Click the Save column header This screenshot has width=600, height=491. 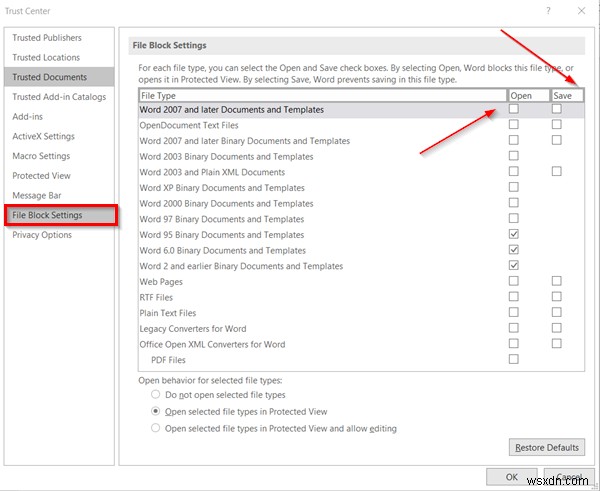[567, 95]
